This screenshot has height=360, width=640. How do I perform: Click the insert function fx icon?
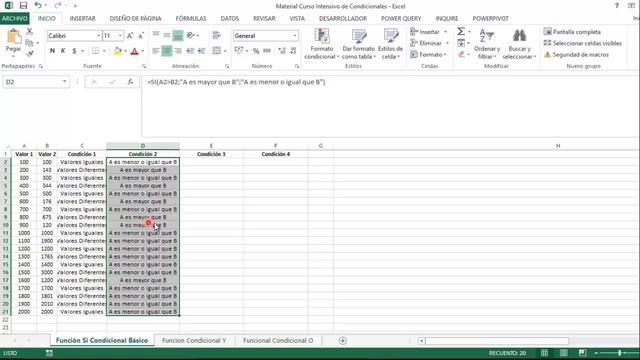[130, 82]
